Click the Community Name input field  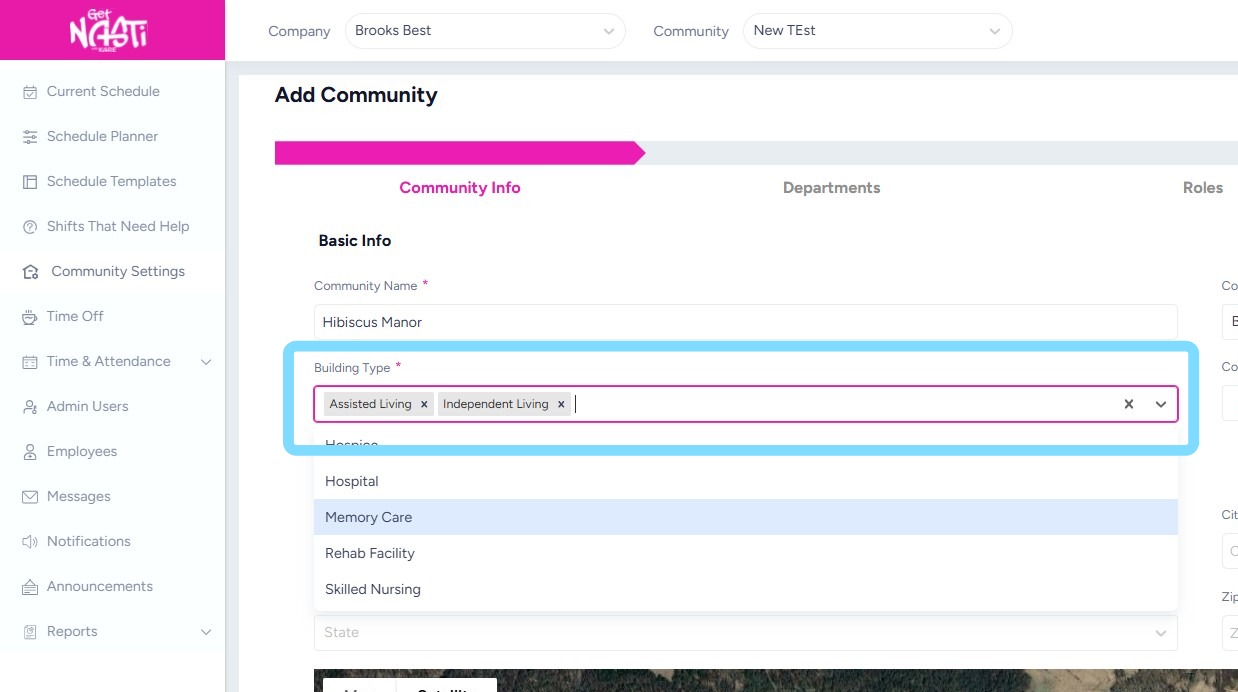pyautogui.click(x=745, y=322)
